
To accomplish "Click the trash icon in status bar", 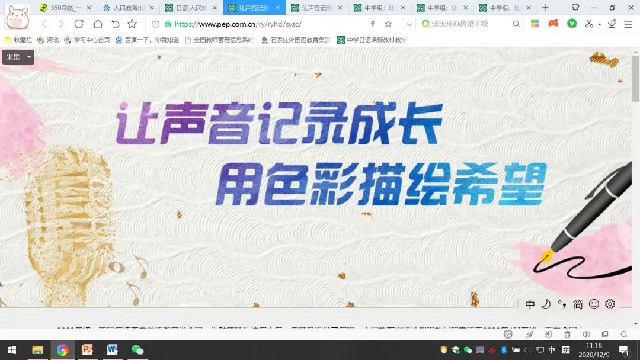I will (x=567, y=334).
